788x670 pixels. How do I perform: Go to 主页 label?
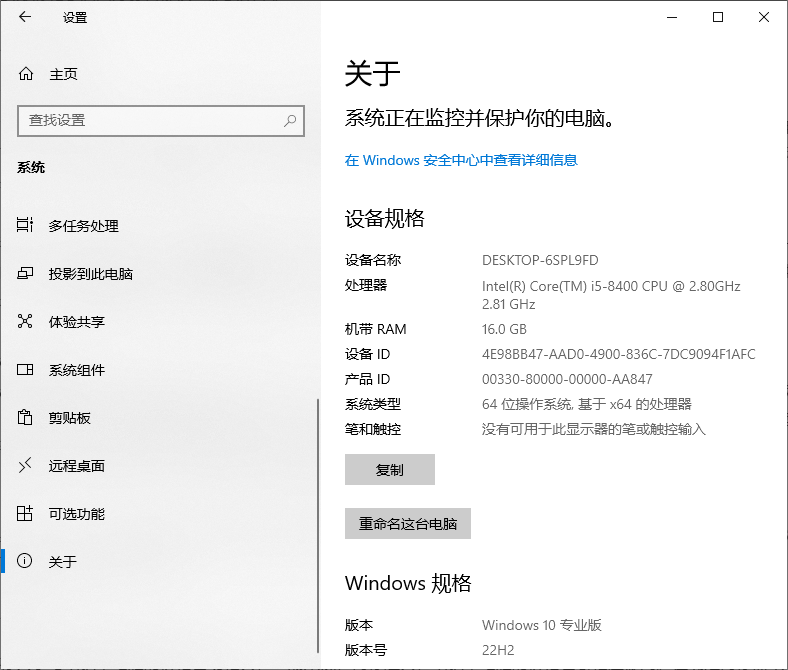click(63, 74)
